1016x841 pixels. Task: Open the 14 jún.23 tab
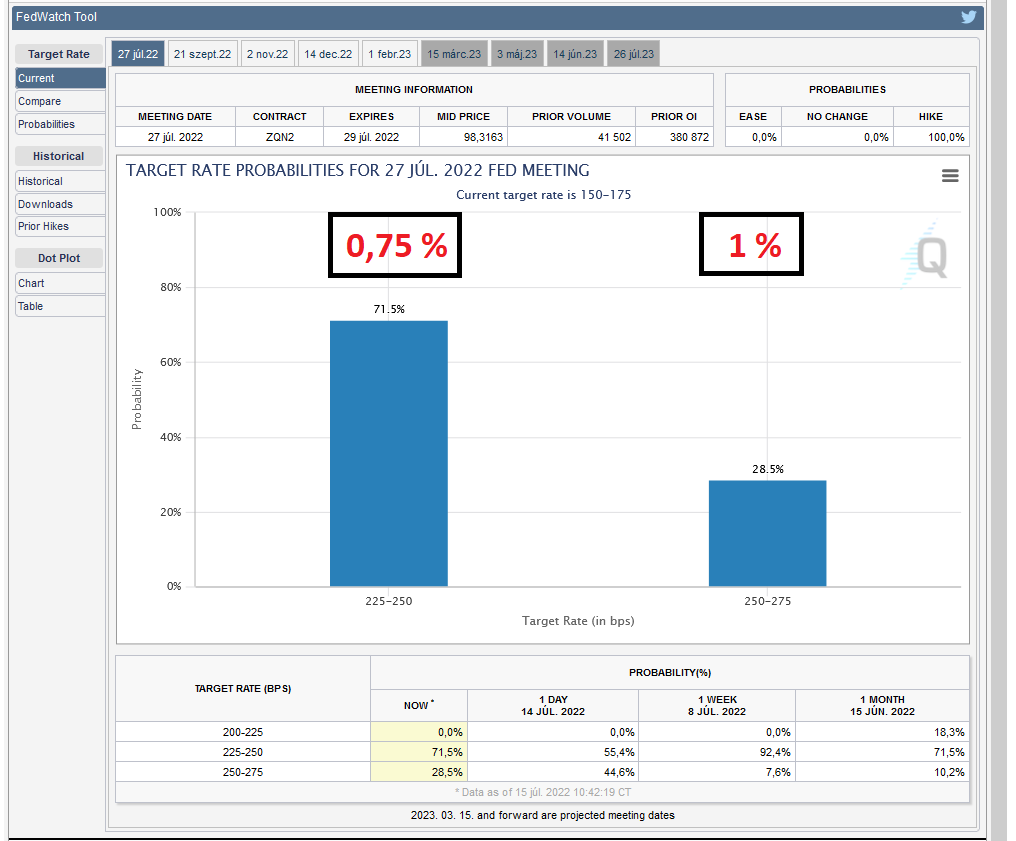(575, 54)
